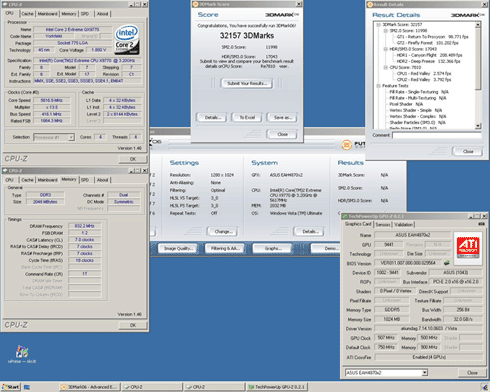Click the Result Details title bar icon

pos(369,5)
